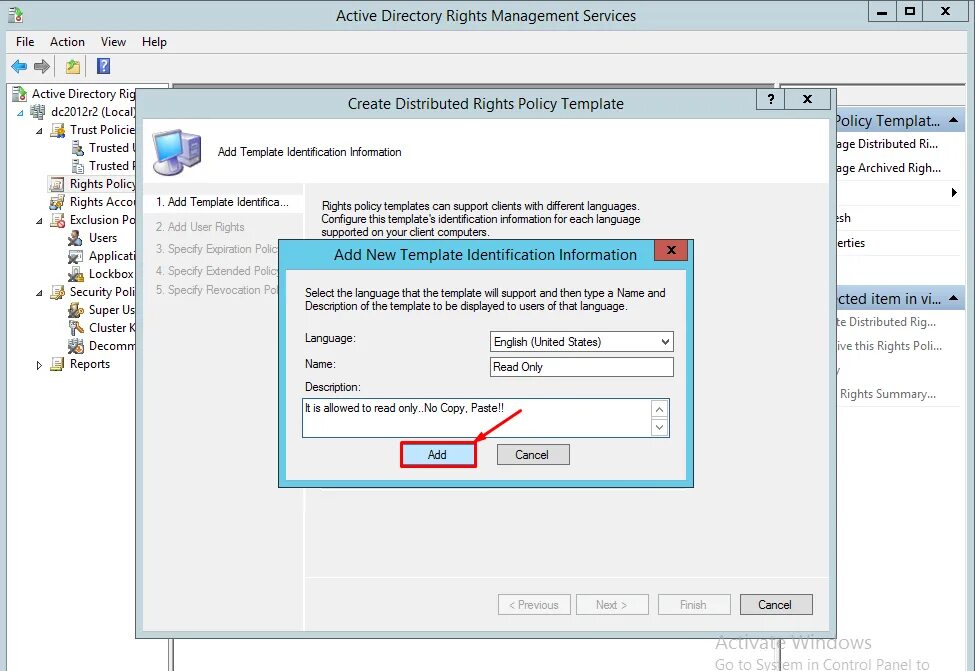Collapse the dc2012r2 (Local) tree node

pyautogui.click(x=21, y=113)
